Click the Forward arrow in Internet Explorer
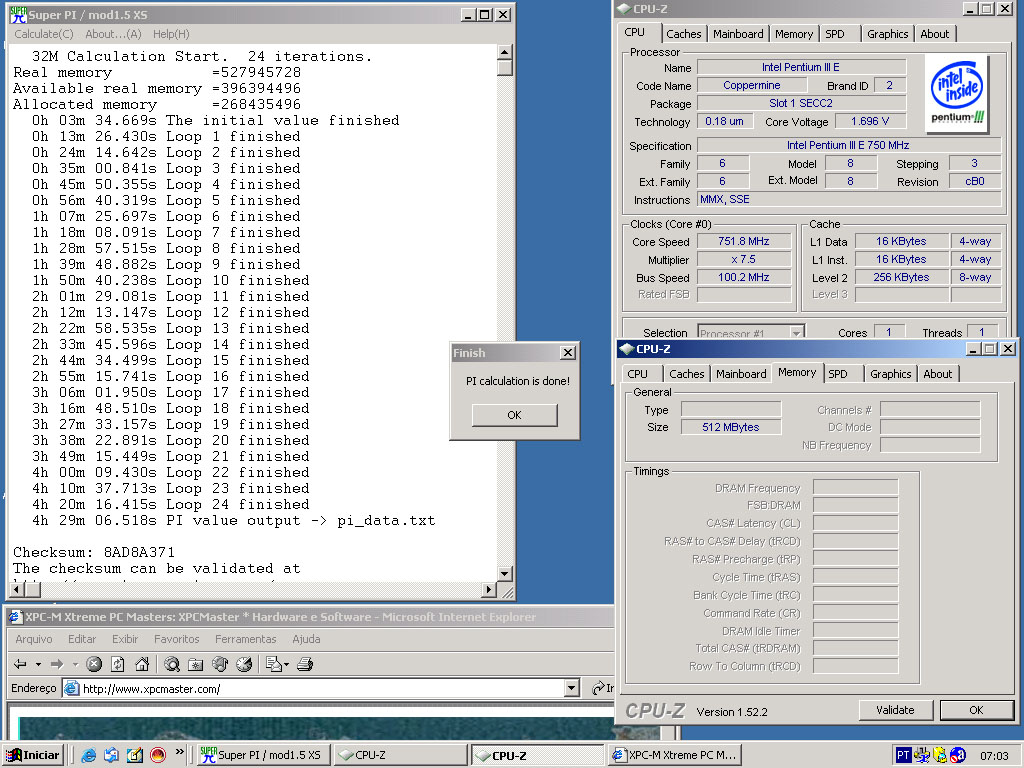1024x768 pixels. click(x=57, y=664)
